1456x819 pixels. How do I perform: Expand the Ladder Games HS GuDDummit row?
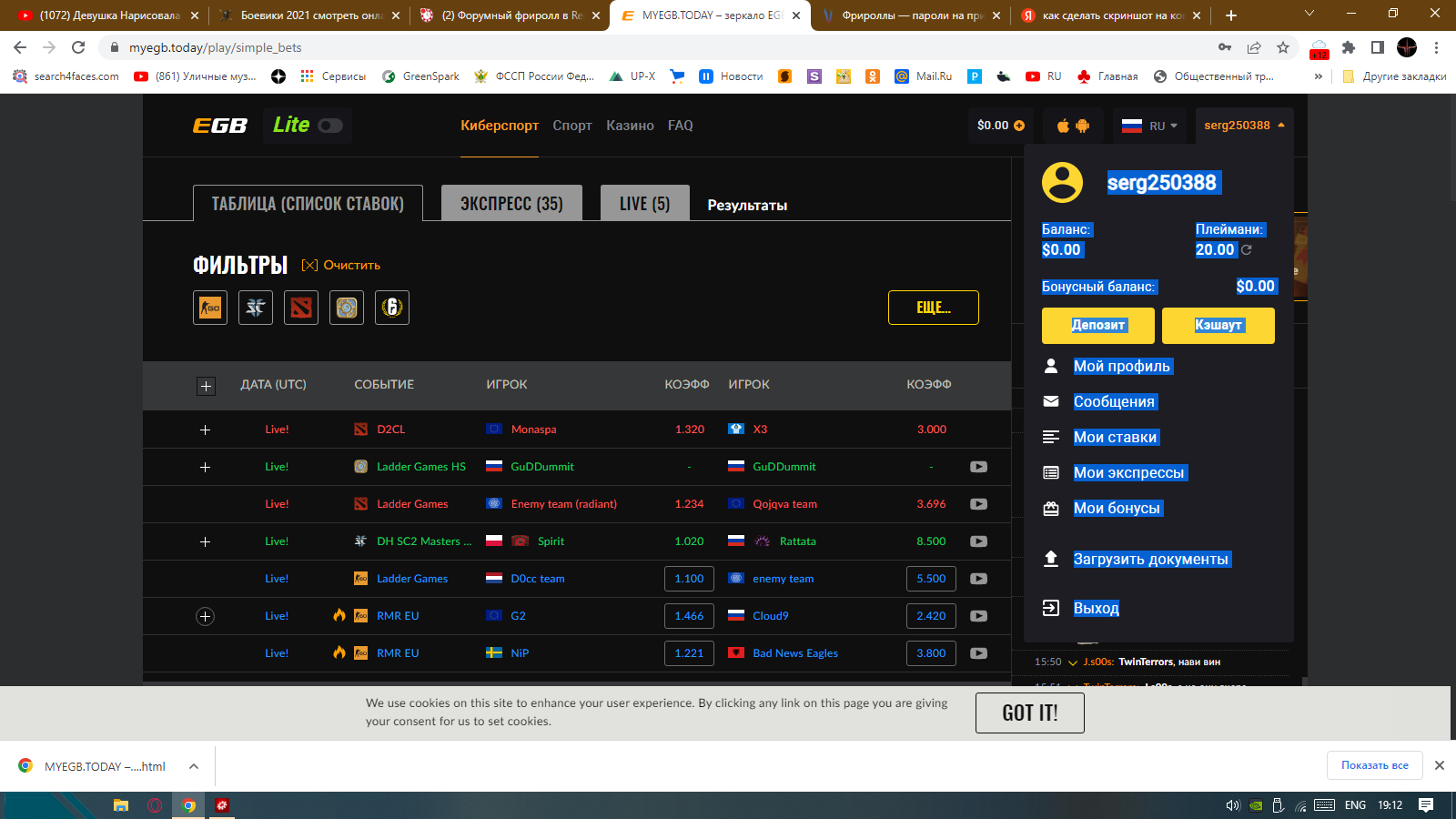tap(205, 467)
